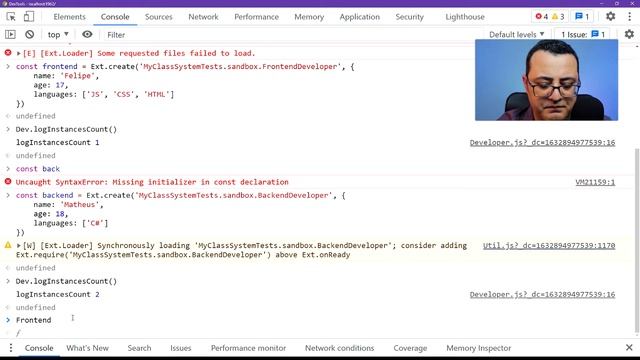Open the DevTools three-dot customize menu
This screenshot has height=360, width=640.
click(x=629, y=17)
